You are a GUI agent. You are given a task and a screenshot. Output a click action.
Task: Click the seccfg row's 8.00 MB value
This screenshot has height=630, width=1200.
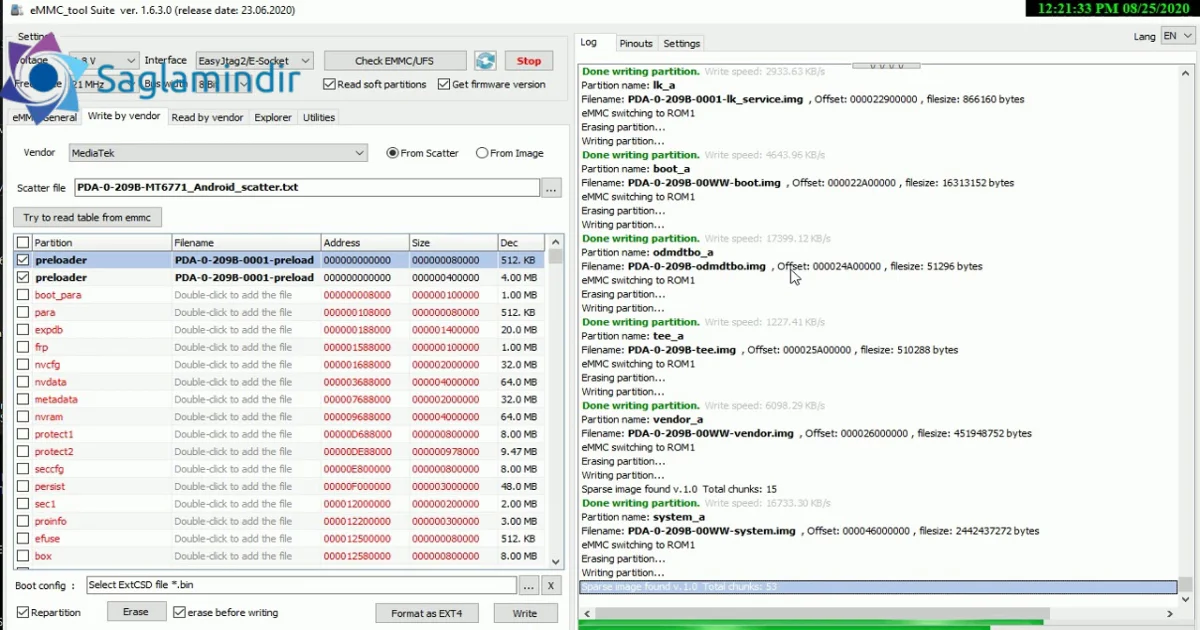[x=519, y=469]
